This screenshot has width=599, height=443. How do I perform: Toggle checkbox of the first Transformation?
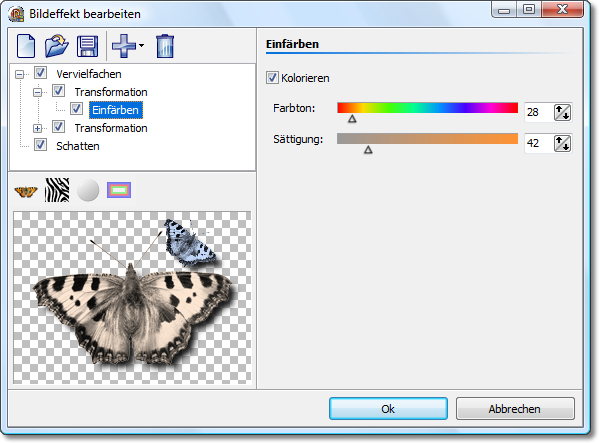pos(58,91)
